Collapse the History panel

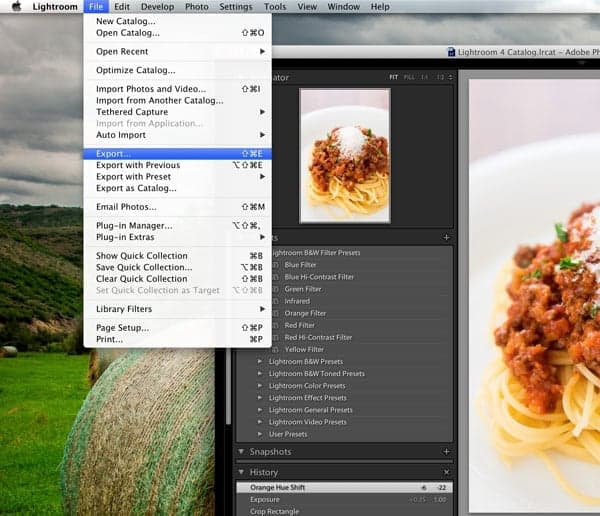click(x=241, y=472)
